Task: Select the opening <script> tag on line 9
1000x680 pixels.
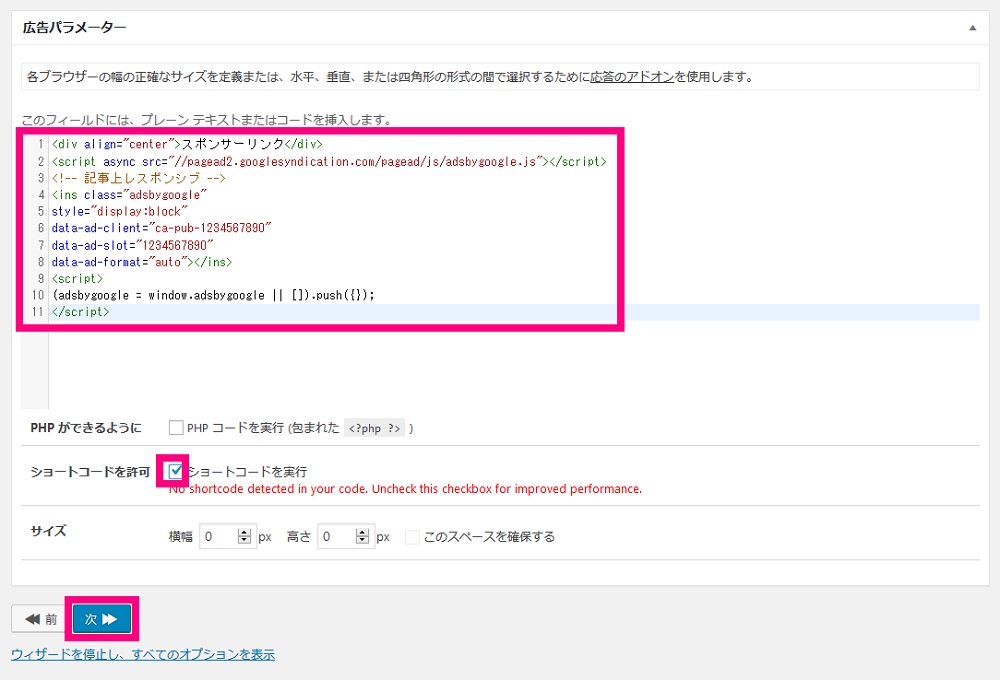Action: pyautogui.click(x=77, y=278)
